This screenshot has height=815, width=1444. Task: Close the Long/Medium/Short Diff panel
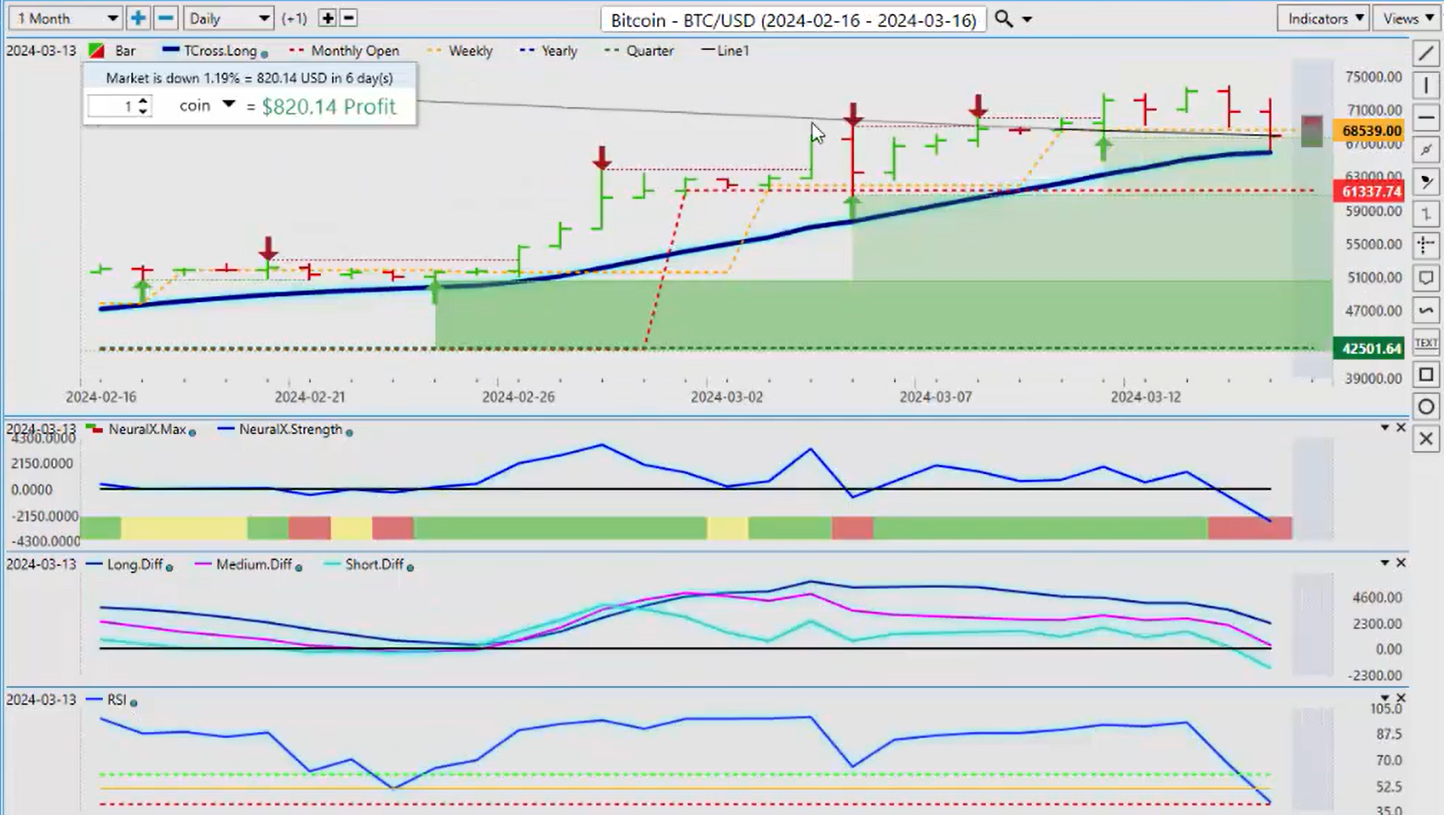[x=1401, y=563]
